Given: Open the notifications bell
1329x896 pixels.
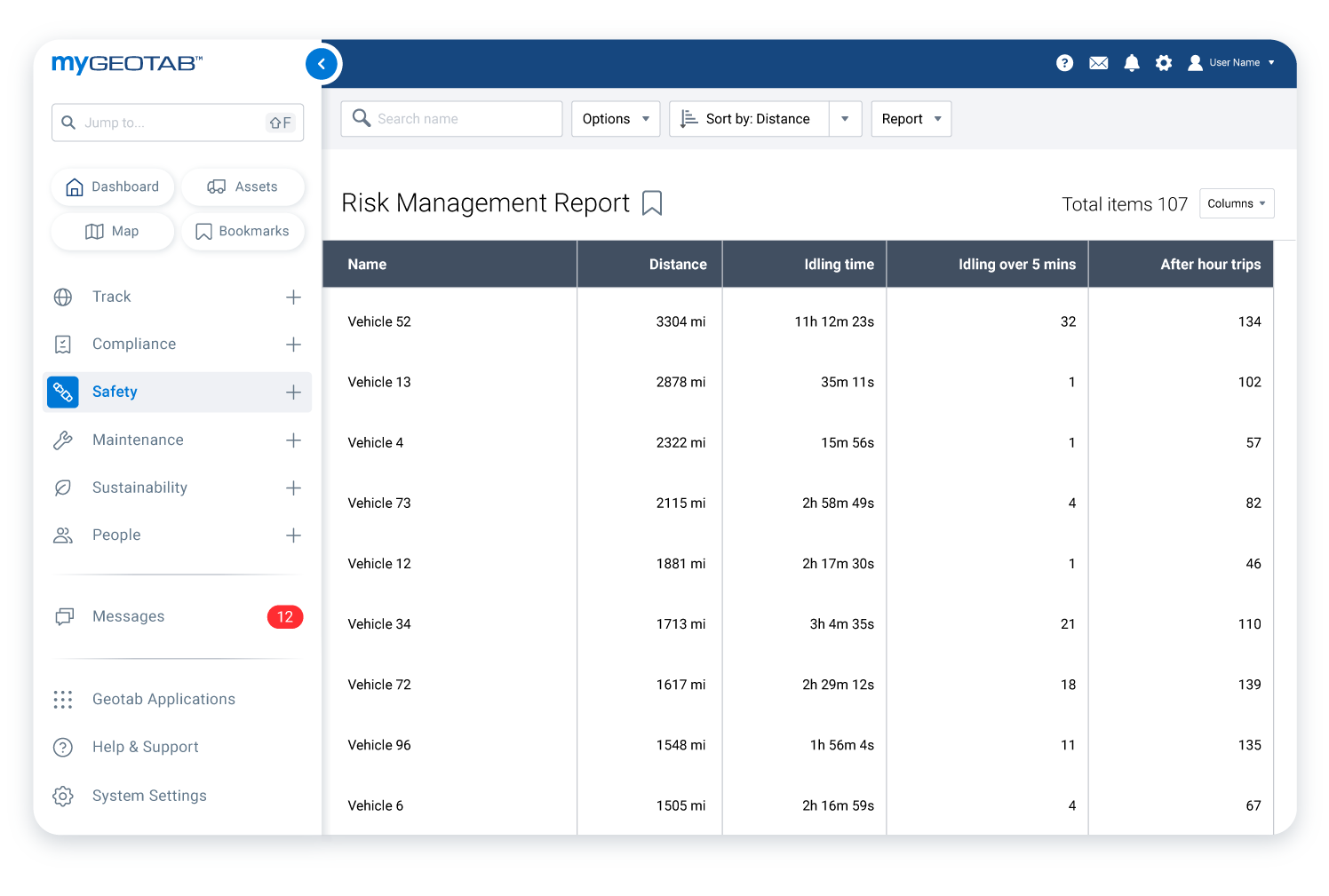Looking at the screenshot, I should tap(1131, 63).
